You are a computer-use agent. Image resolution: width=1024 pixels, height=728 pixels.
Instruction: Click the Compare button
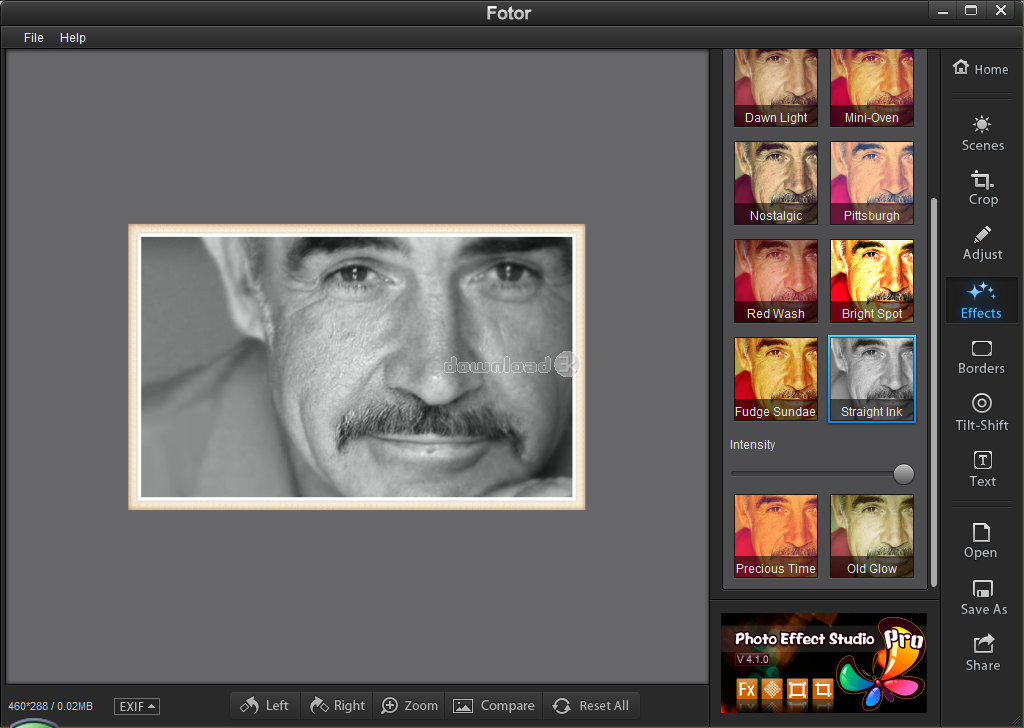[494, 705]
